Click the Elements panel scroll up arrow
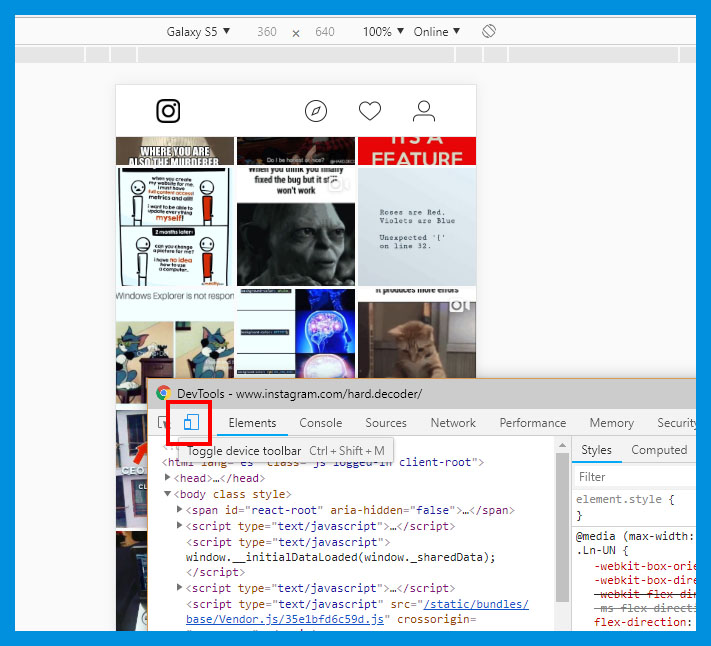Screen dimensions: 711x646 562,445
